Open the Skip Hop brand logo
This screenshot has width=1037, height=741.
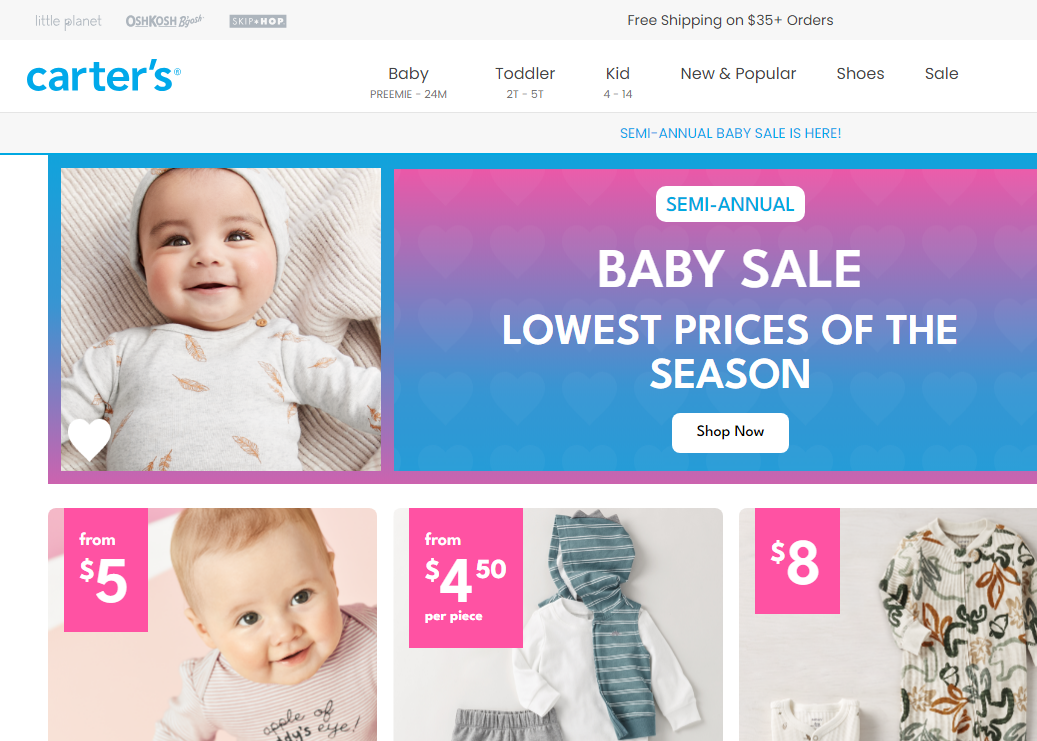coord(258,21)
